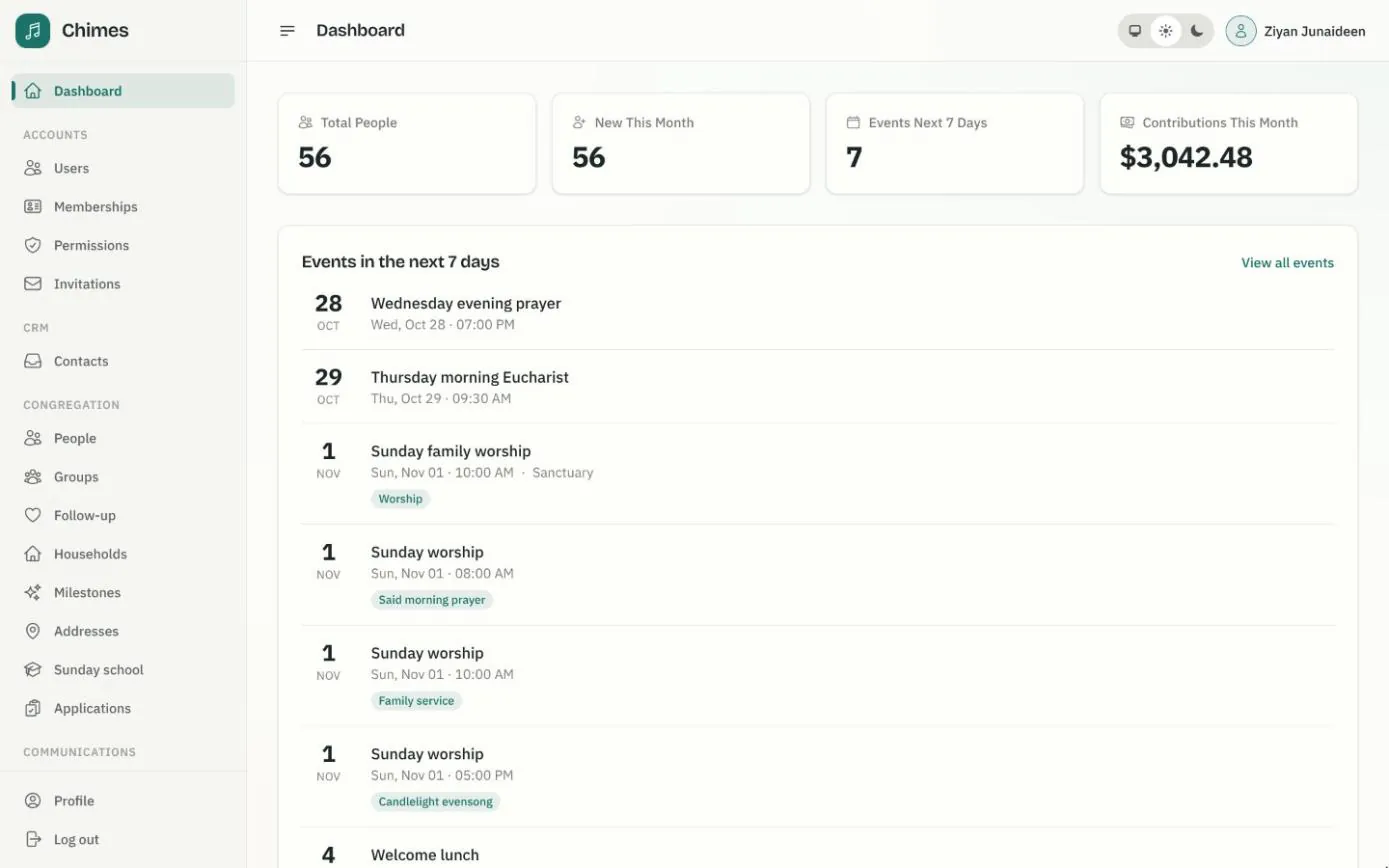
Task: Click the Follow-up heart icon
Action: tap(33, 515)
